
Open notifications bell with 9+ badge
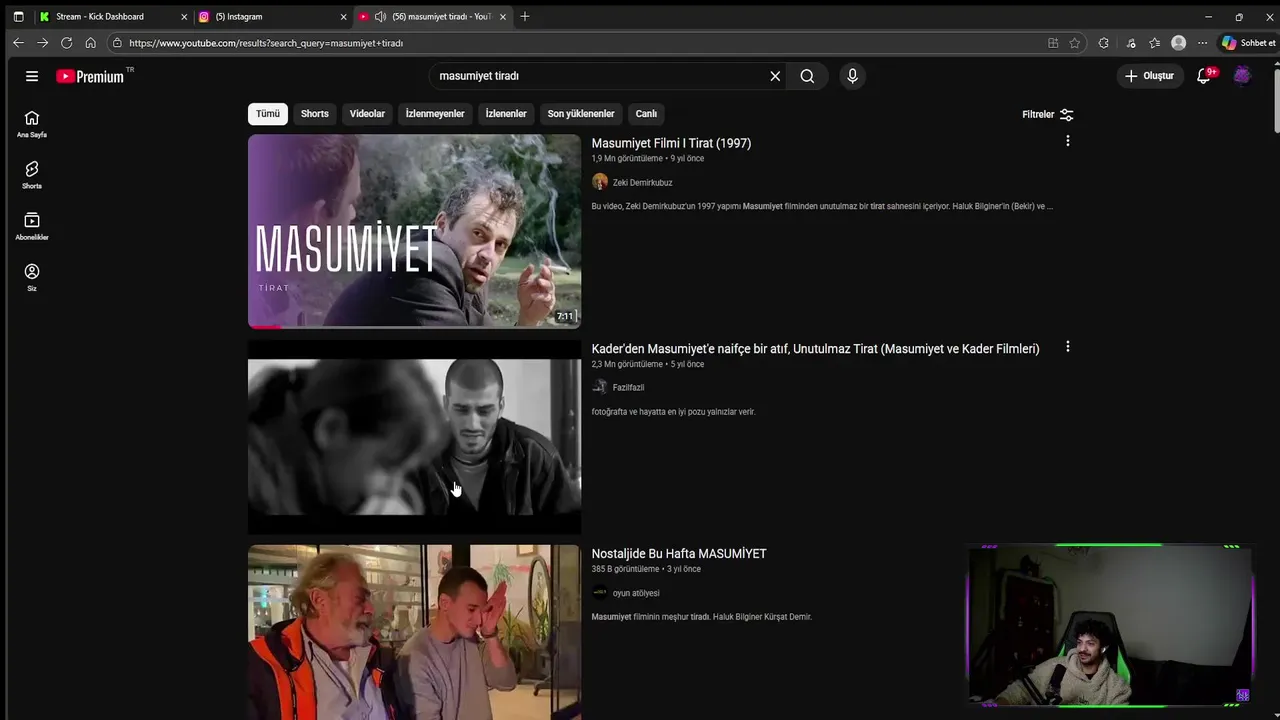[x=1204, y=76]
